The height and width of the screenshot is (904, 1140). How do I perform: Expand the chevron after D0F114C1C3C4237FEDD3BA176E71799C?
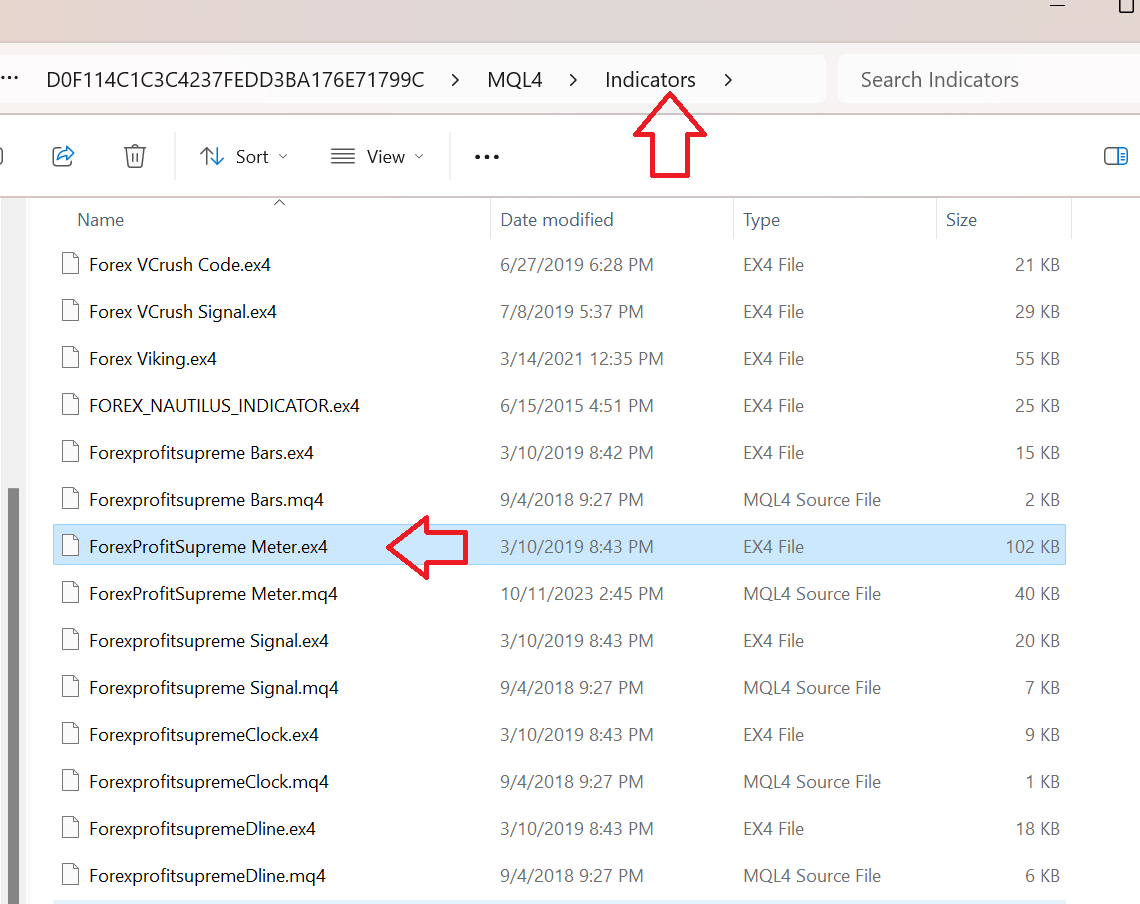pyautogui.click(x=455, y=80)
